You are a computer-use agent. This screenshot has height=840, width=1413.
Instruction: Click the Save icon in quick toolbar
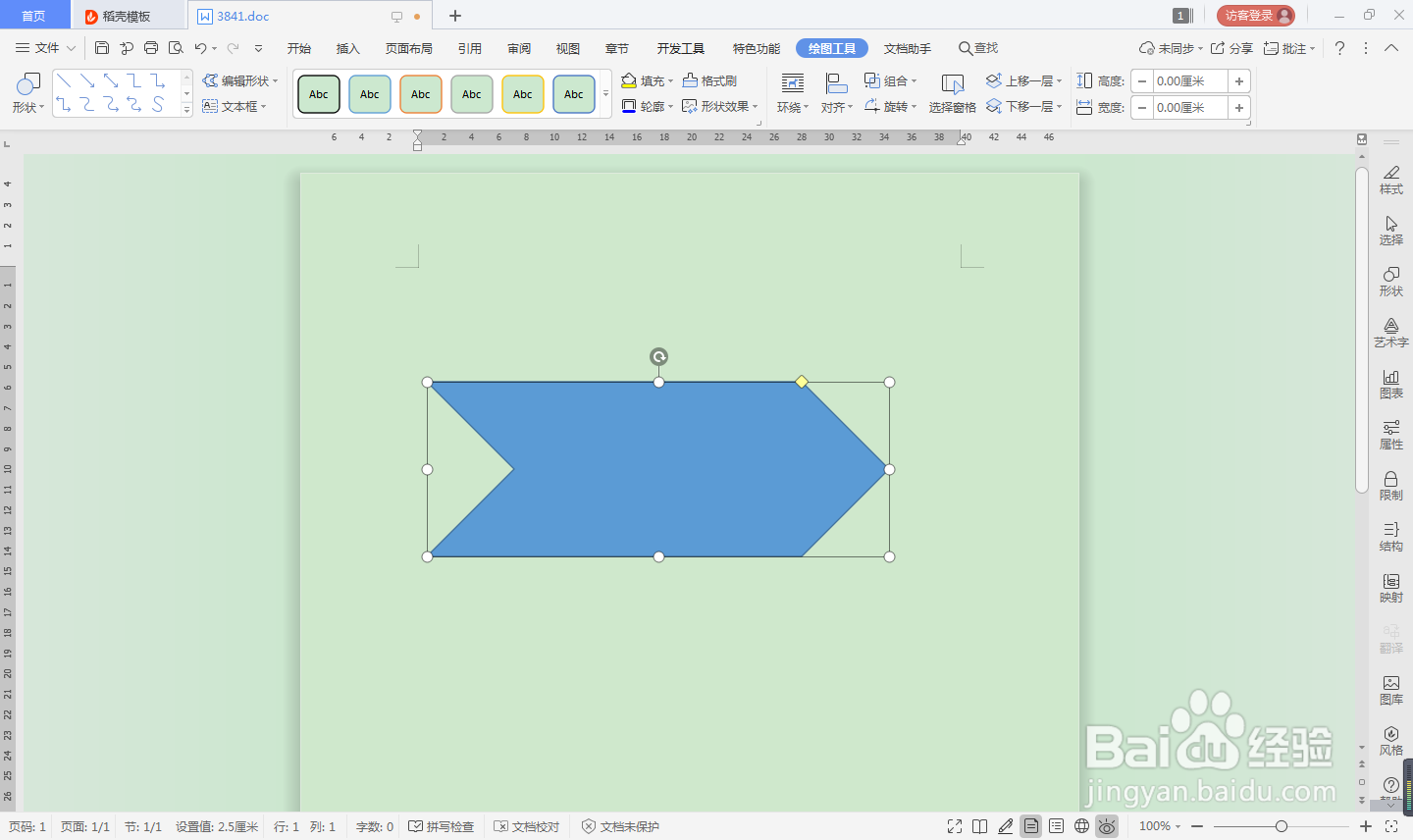[x=102, y=47]
